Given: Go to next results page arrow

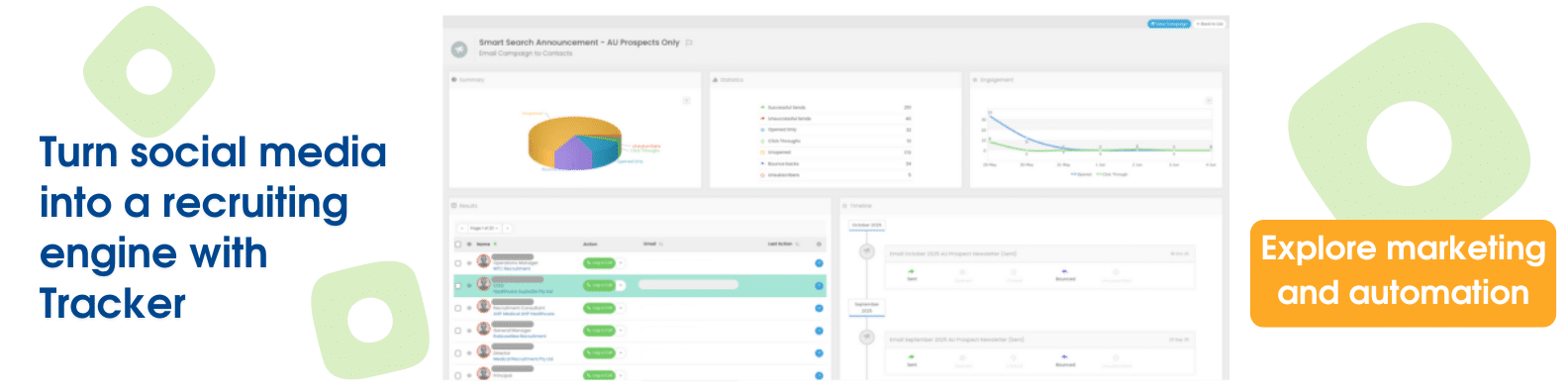Looking at the screenshot, I should (x=508, y=228).
